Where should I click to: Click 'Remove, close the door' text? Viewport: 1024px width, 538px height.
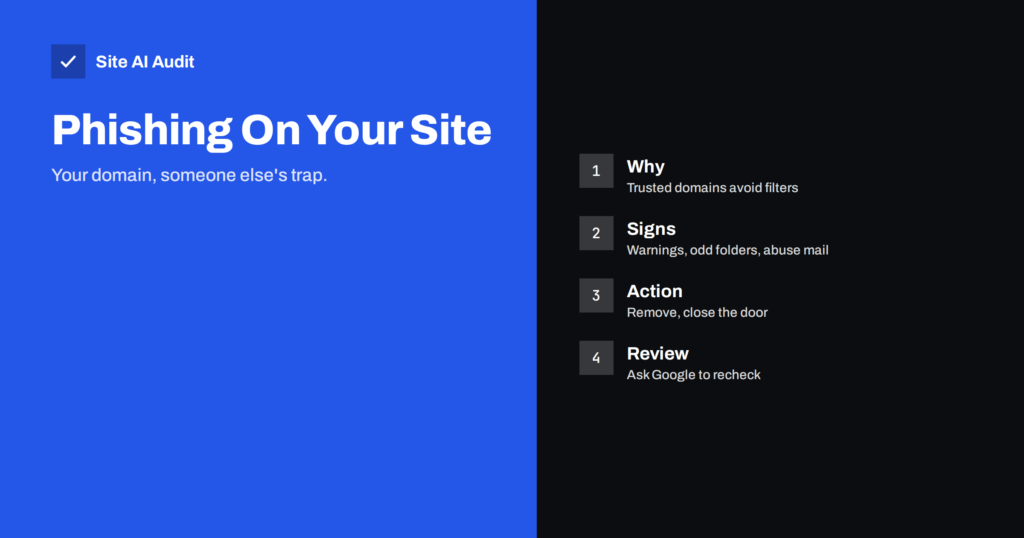tap(697, 313)
